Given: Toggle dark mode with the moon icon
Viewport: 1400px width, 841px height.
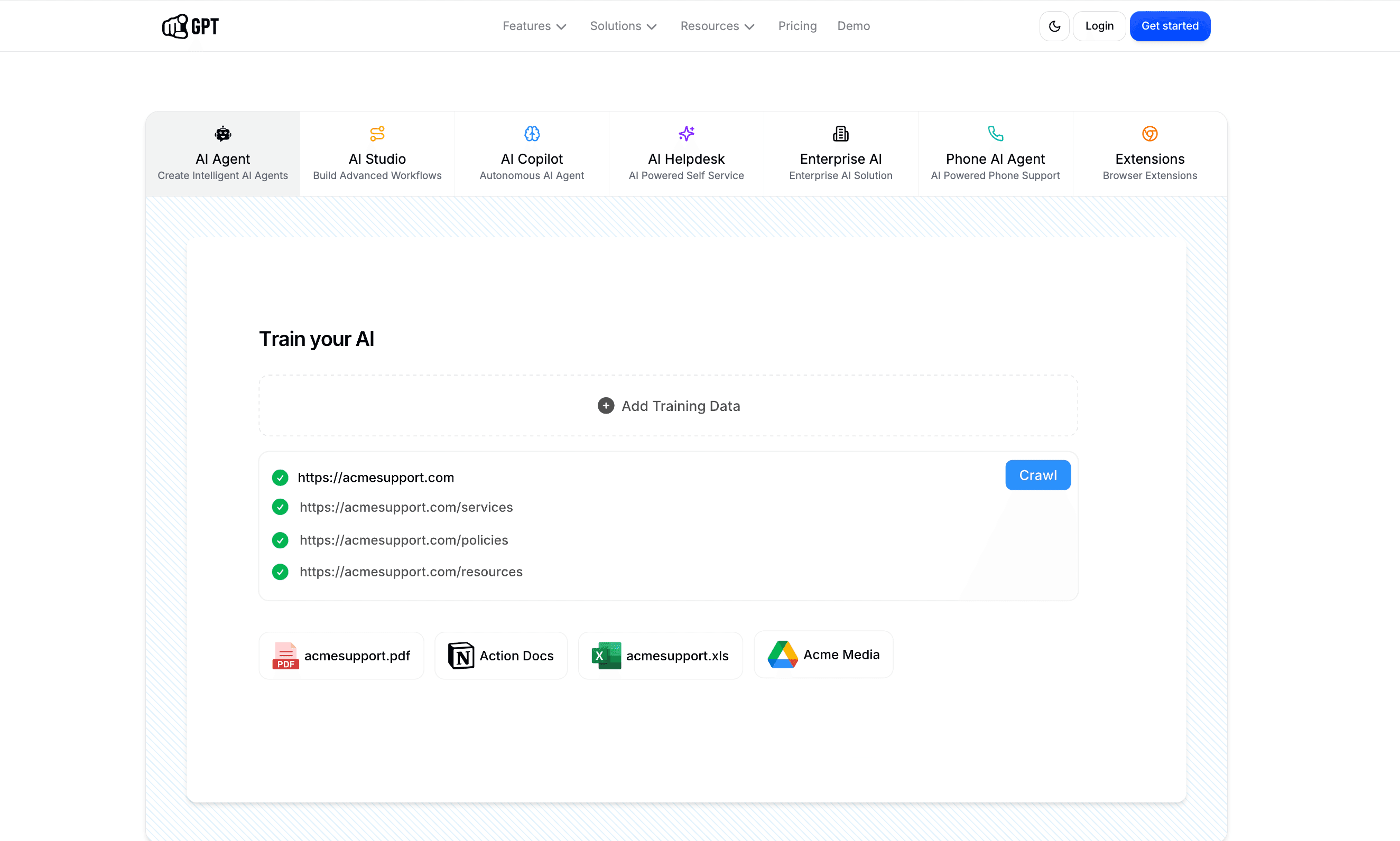Looking at the screenshot, I should click(1054, 26).
